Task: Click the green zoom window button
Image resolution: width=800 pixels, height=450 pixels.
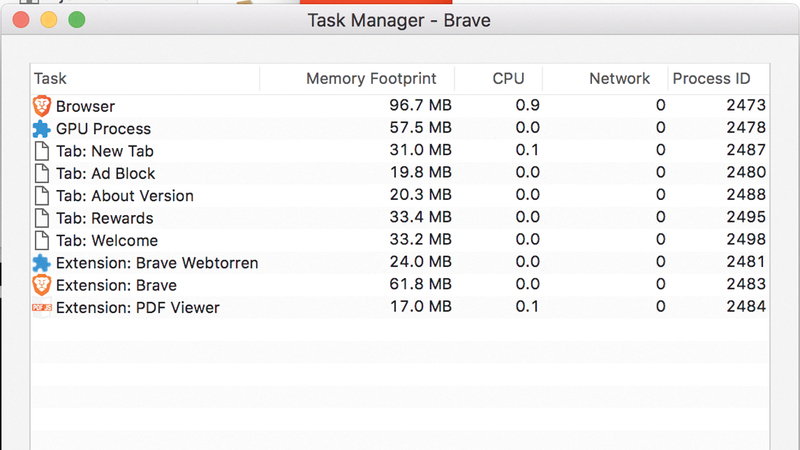Action: pyautogui.click(x=76, y=20)
